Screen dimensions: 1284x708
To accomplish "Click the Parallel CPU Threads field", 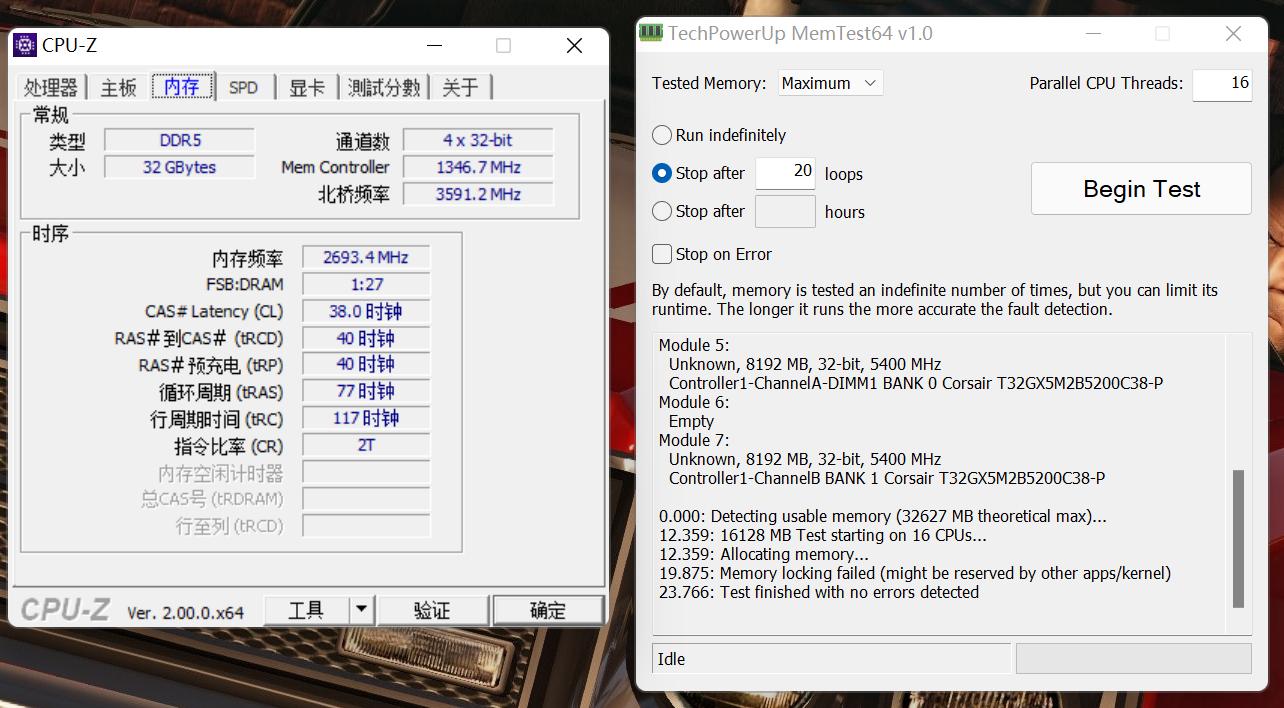I will 1221,84.
